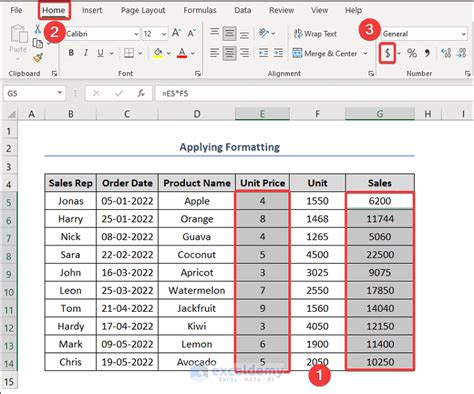This screenshot has height=394, width=474.
Task: Open General number format dropdown
Action: 463,34
